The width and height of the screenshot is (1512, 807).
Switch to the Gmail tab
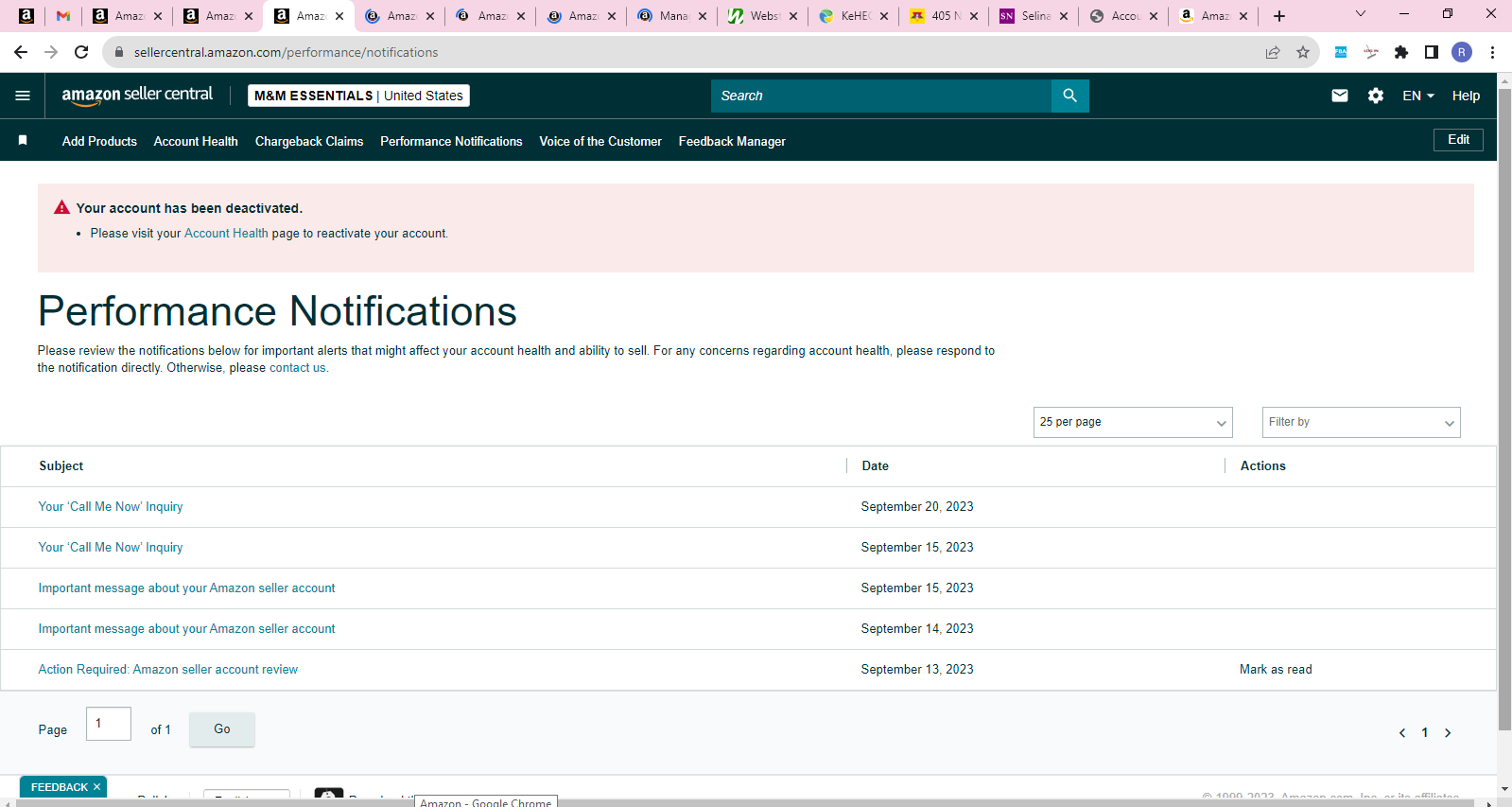click(x=63, y=16)
